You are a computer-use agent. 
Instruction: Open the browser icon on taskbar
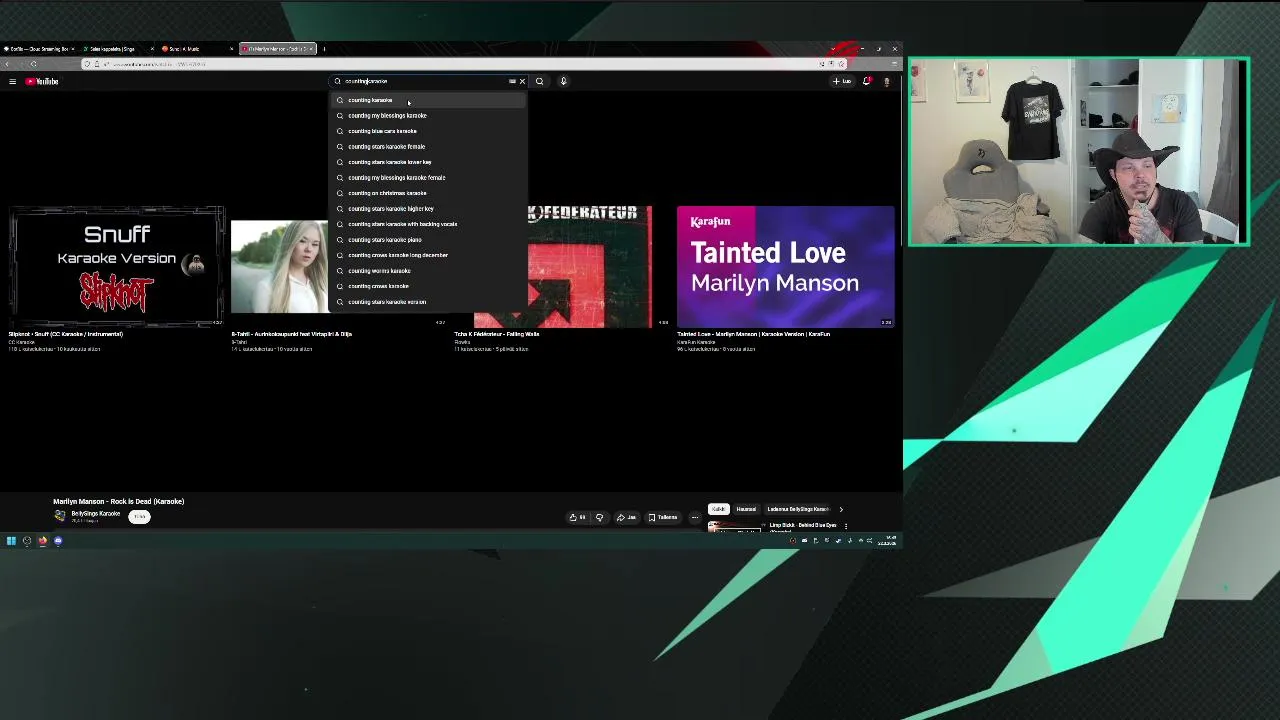click(42, 541)
